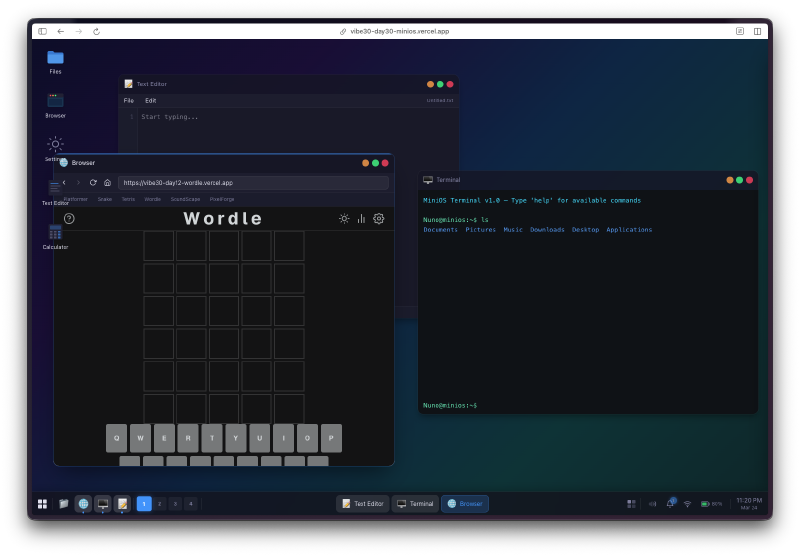Open the notifications bell icon

pos(670,503)
